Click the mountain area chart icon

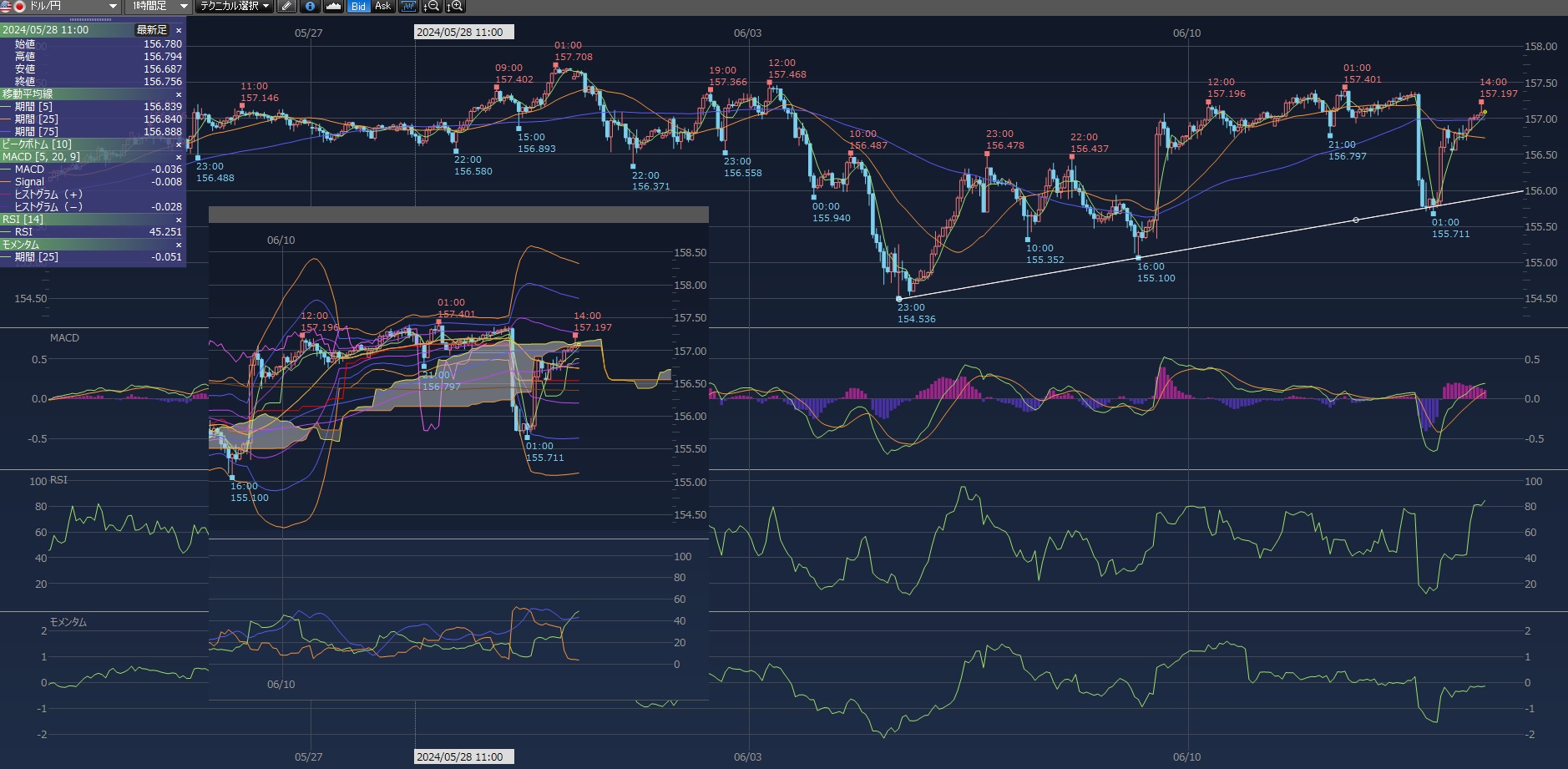coord(334,7)
